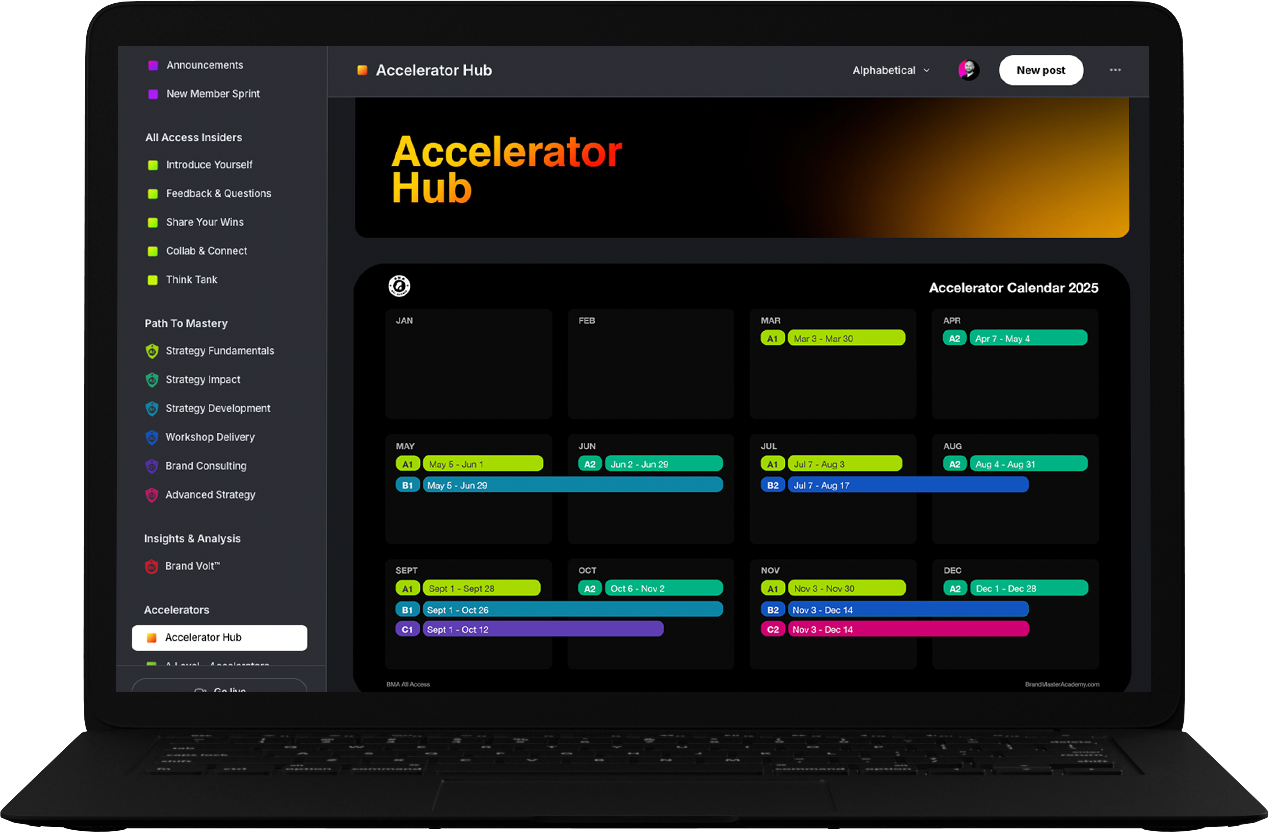Click the Workshop Delivery blue shield icon
This screenshot has height=832, width=1269.
152,437
